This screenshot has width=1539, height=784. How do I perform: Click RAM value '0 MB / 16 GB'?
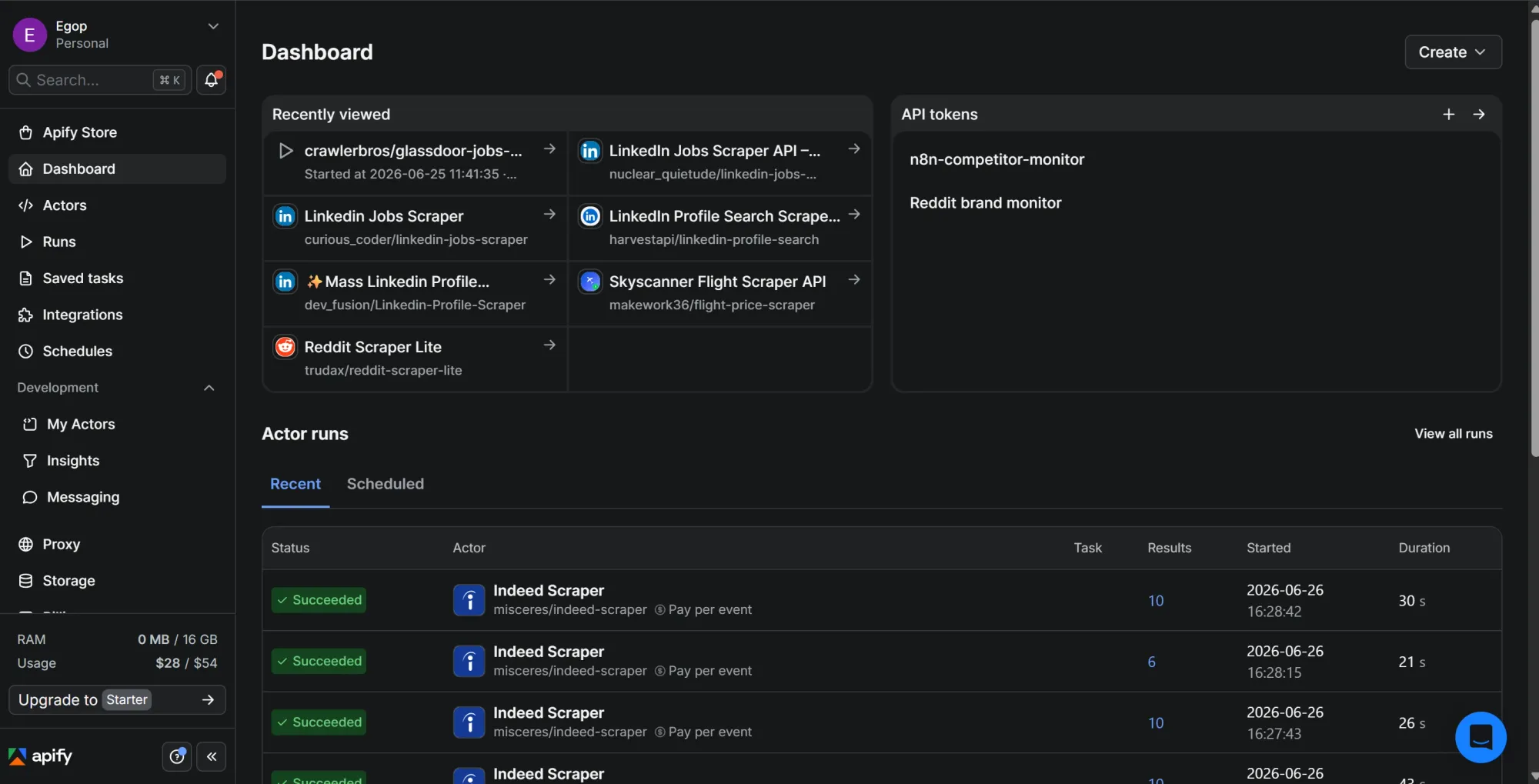tap(177, 639)
